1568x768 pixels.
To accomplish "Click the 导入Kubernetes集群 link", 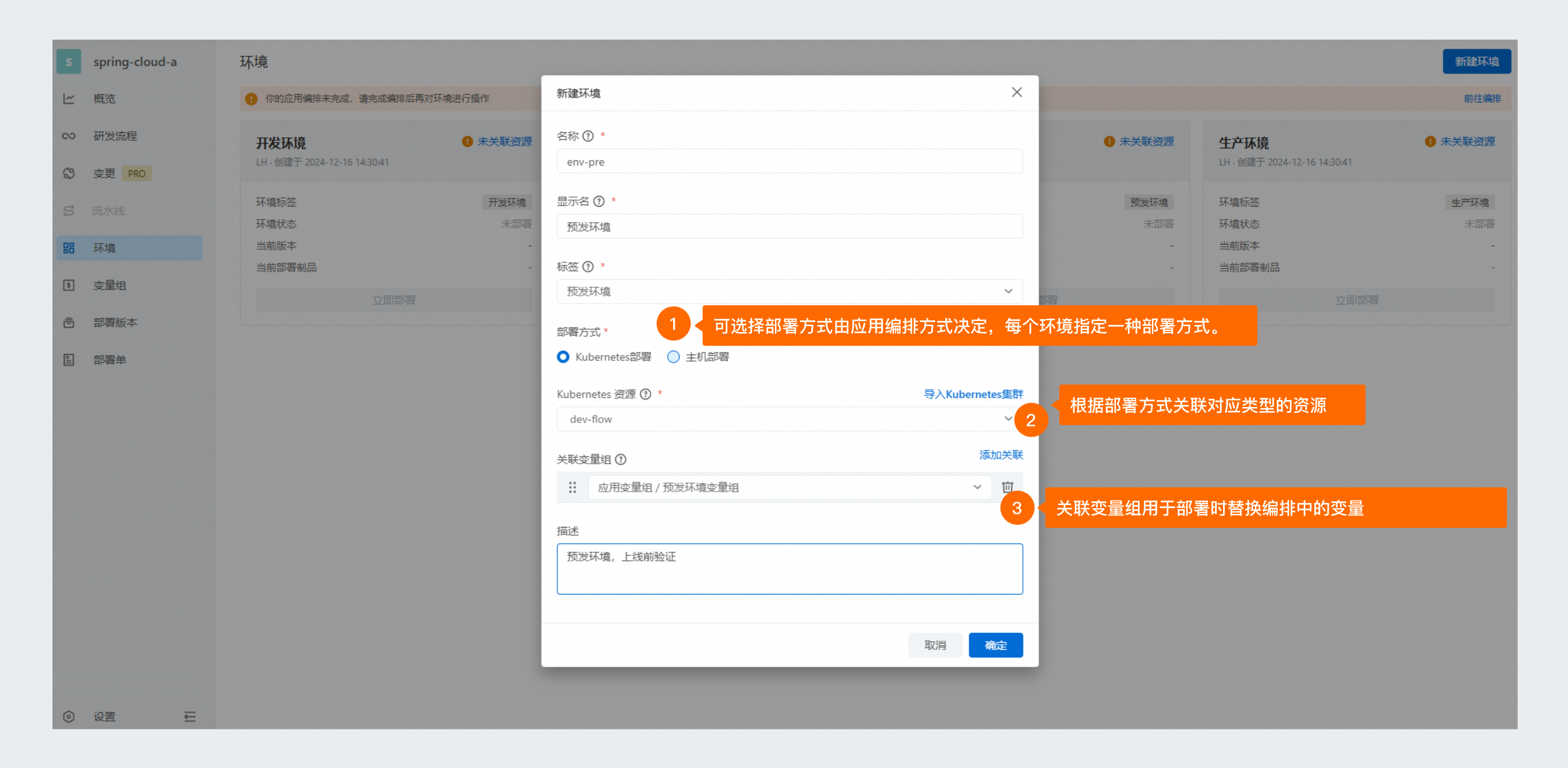I will [x=973, y=394].
